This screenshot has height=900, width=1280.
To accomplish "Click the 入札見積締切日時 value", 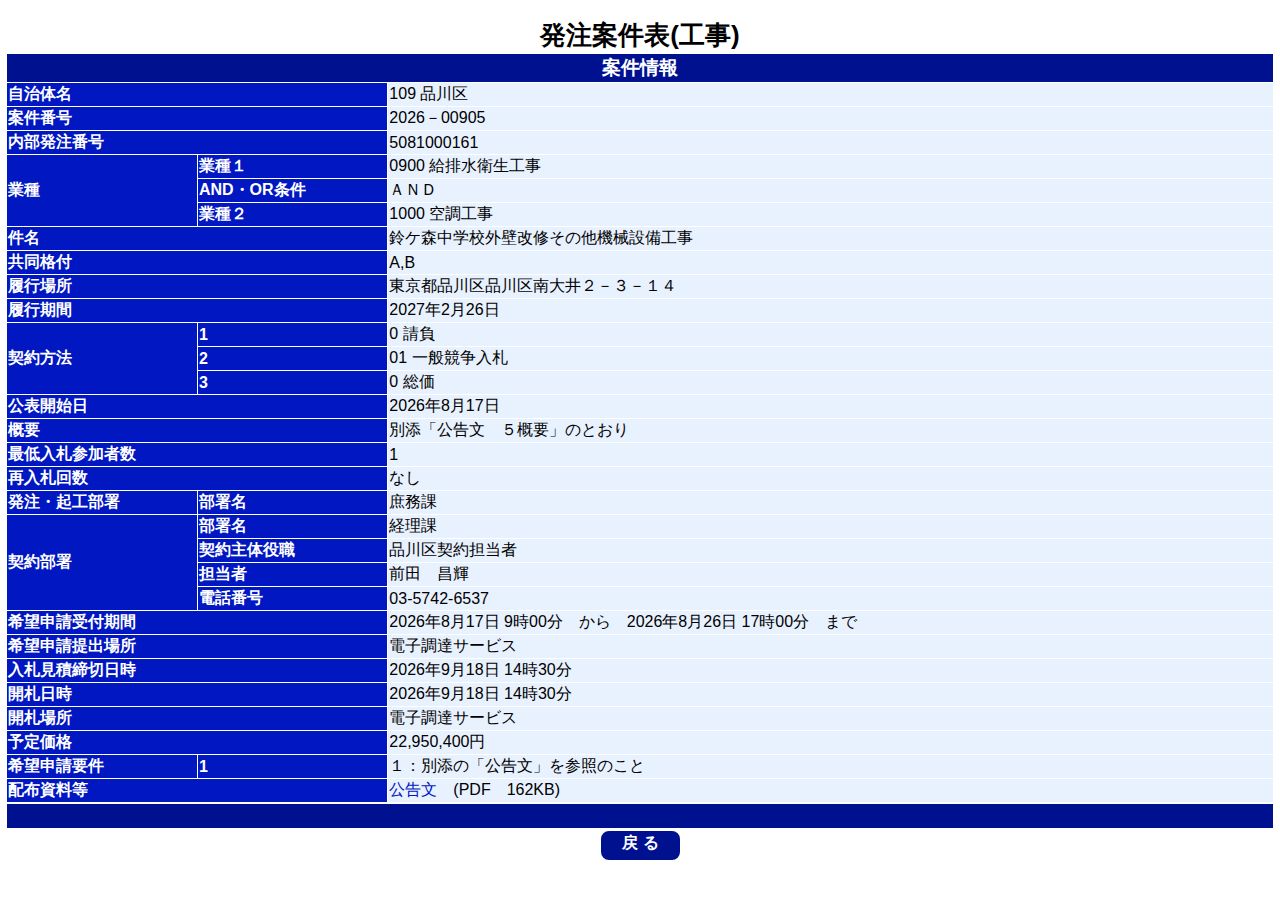I will click(480, 670).
